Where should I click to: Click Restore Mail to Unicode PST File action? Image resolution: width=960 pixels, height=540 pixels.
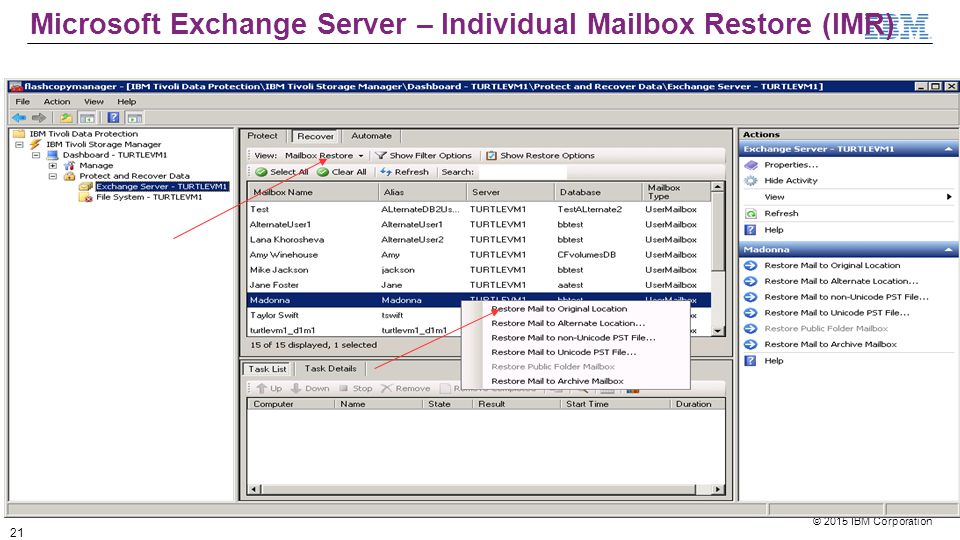[x=836, y=313]
